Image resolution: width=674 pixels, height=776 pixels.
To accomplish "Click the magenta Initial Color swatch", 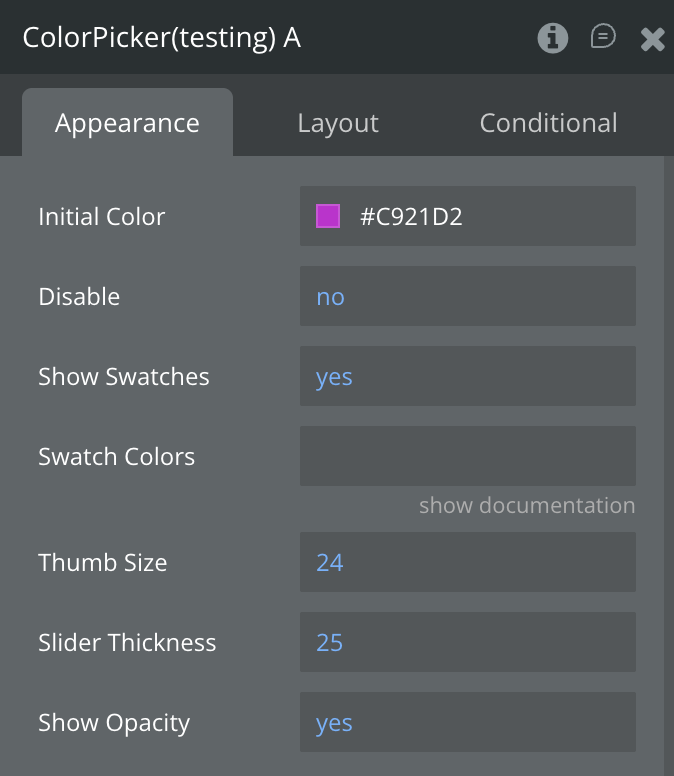I will (x=328, y=216).
